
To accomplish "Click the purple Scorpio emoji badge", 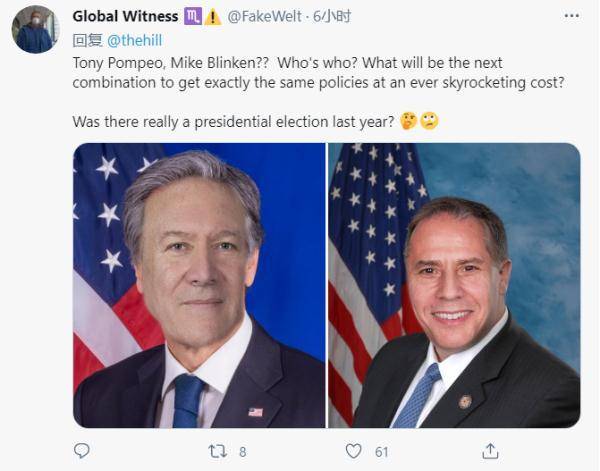I will (195, 17).
